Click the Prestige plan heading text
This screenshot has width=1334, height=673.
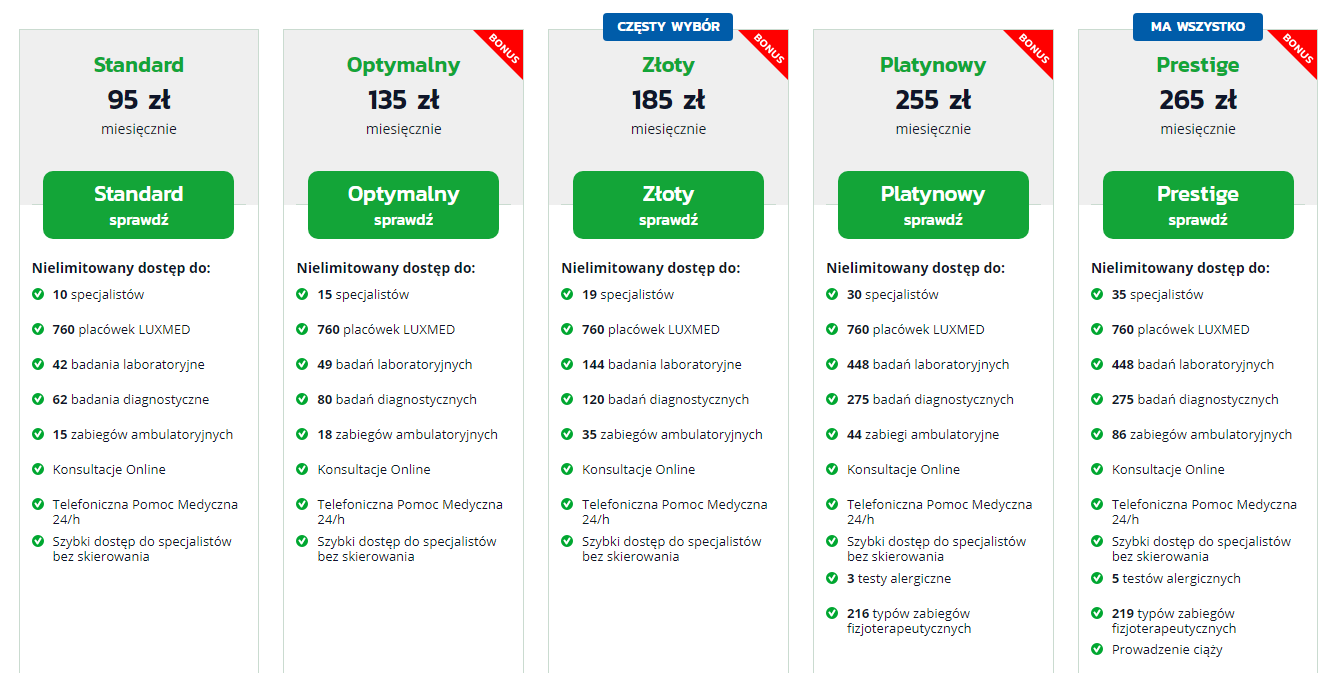[1198, 65]
